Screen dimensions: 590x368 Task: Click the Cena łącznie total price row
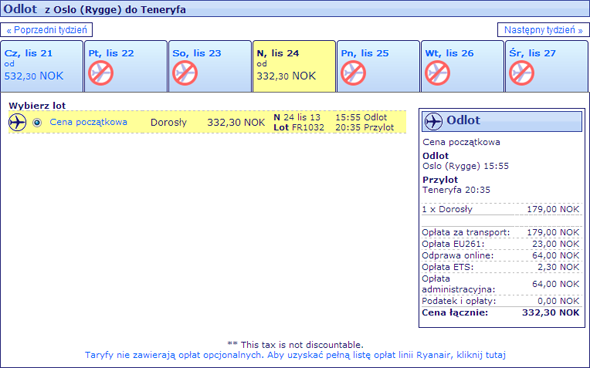pos(500,313)
